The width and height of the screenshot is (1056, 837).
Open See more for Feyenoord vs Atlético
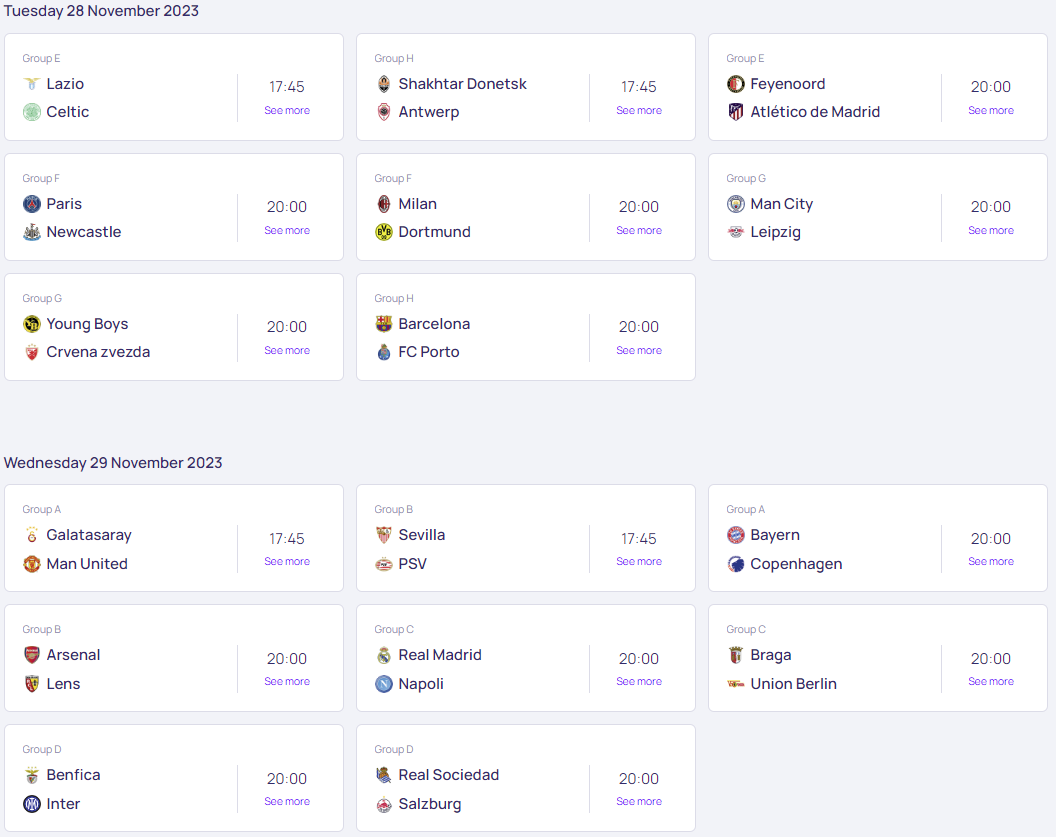click(991, 111)
